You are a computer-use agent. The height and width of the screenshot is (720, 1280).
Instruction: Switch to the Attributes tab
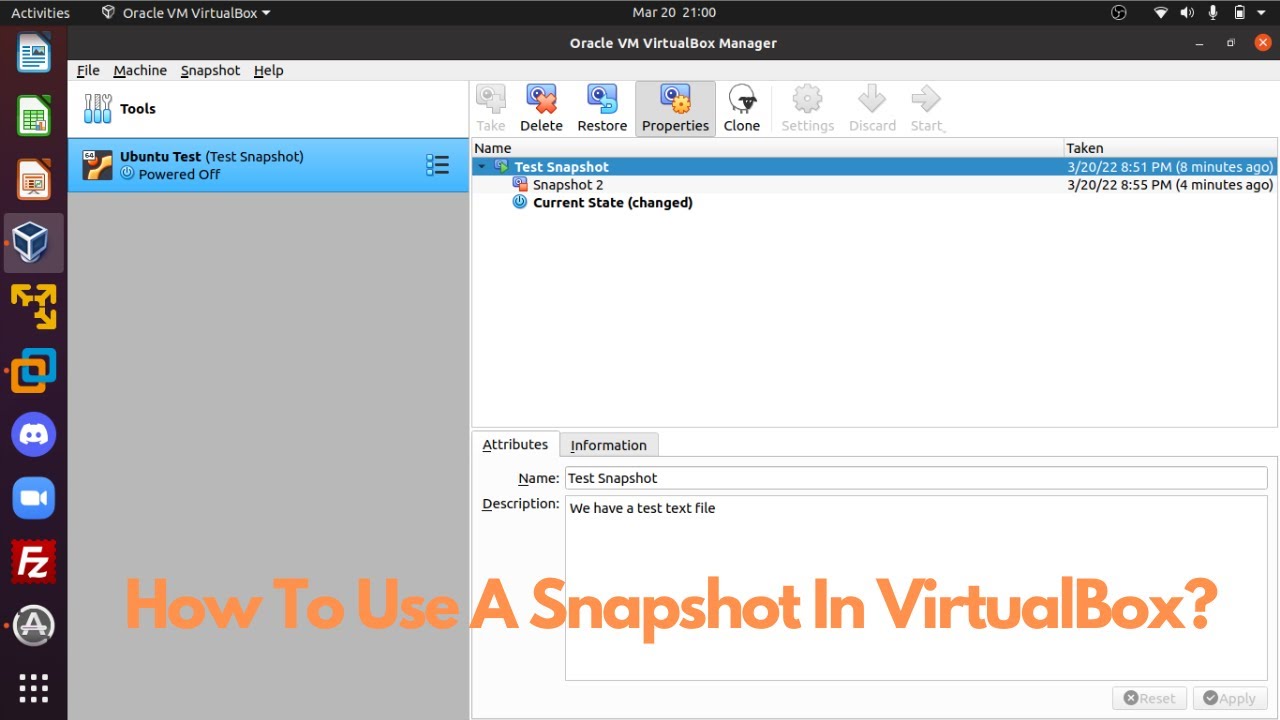pos(515,445)
